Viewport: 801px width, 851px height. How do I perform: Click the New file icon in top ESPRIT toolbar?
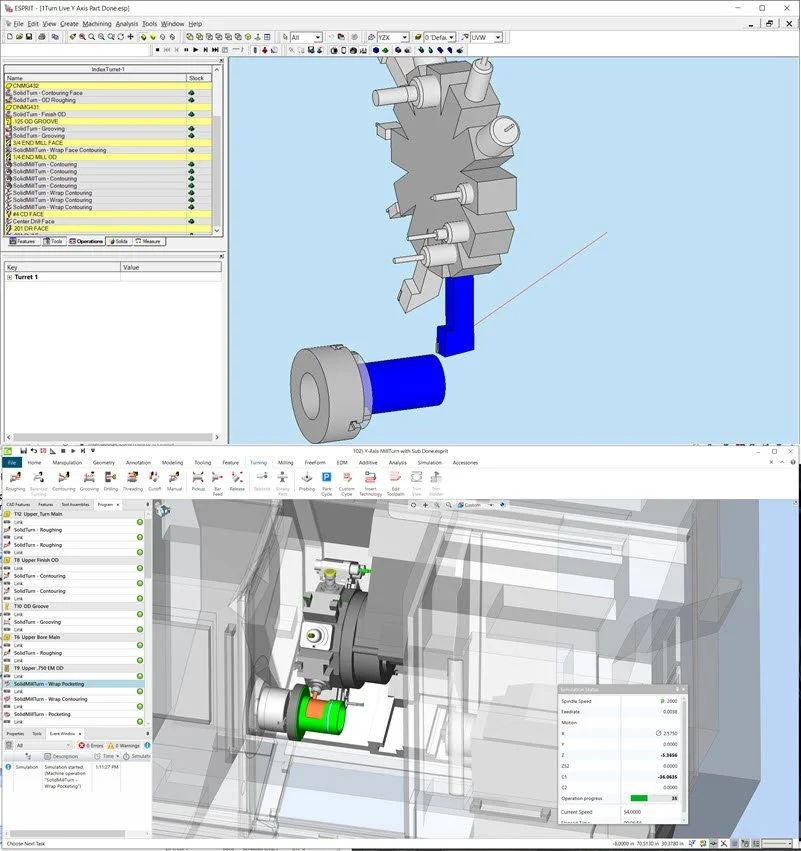pos(9,37)
